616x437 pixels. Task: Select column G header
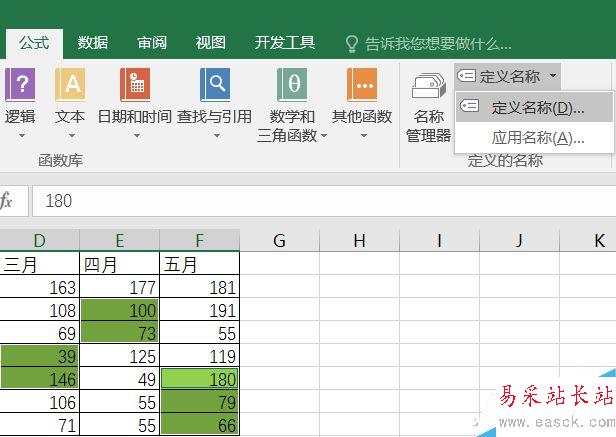pyautogui.click(x=280, y=240)
